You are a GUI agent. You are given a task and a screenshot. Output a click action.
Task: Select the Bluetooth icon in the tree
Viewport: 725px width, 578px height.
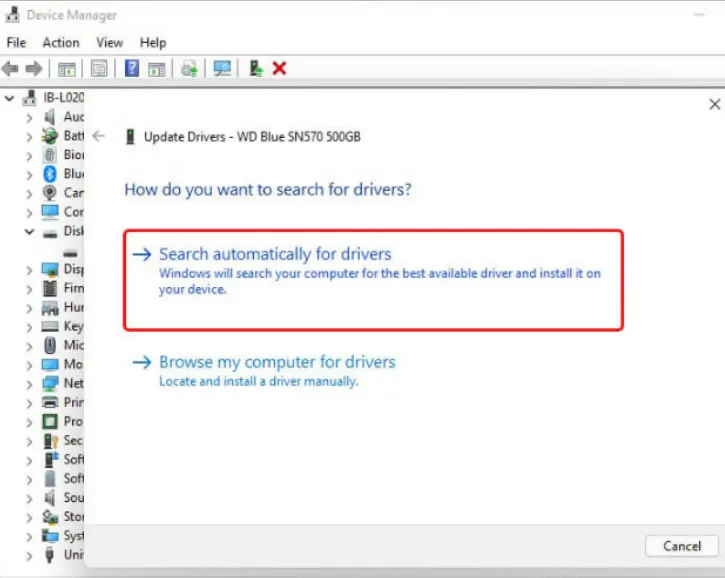(49, 174)
